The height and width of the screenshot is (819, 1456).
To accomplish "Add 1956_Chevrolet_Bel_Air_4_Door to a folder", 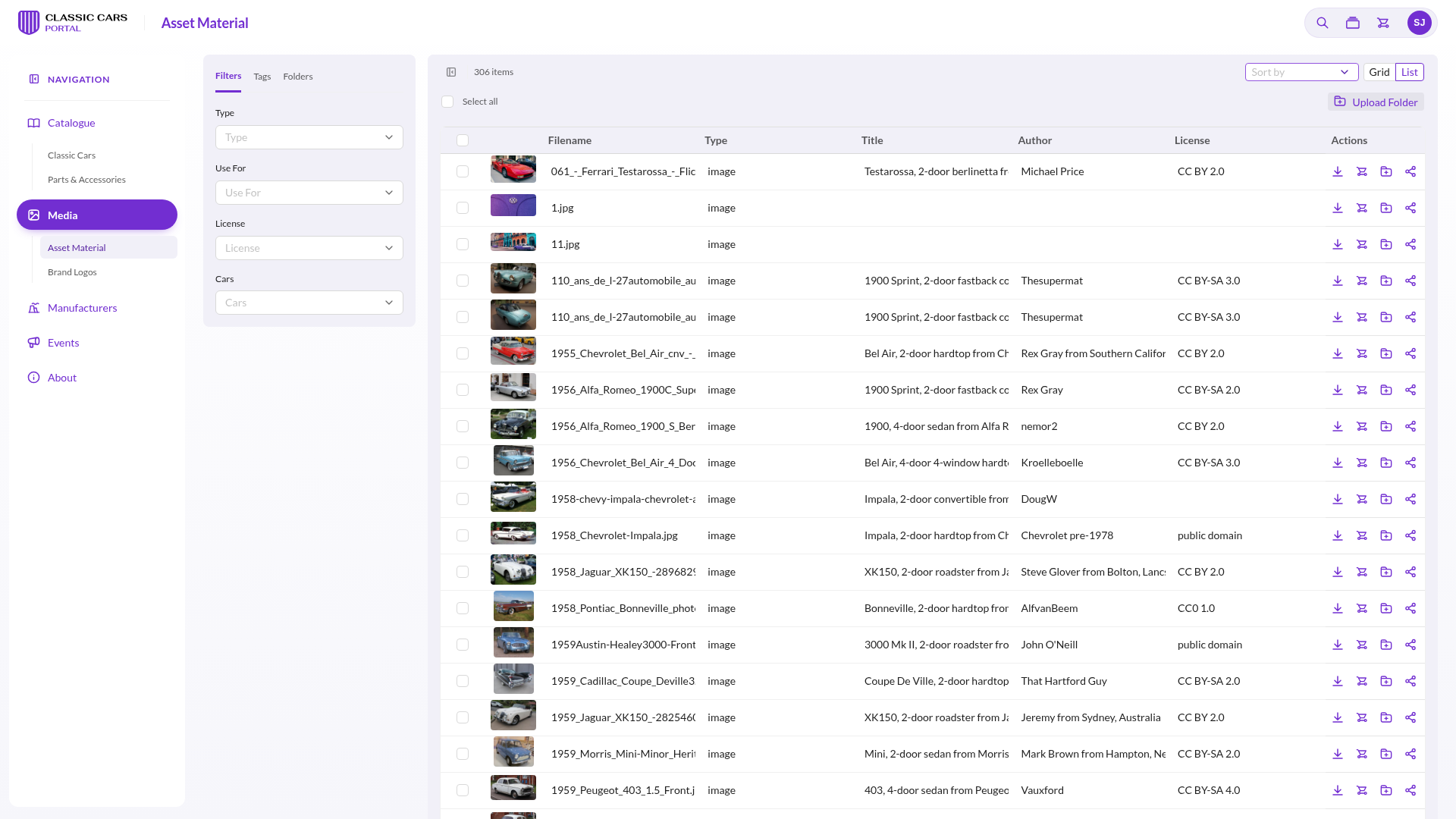I will (x=1386, y=463).
